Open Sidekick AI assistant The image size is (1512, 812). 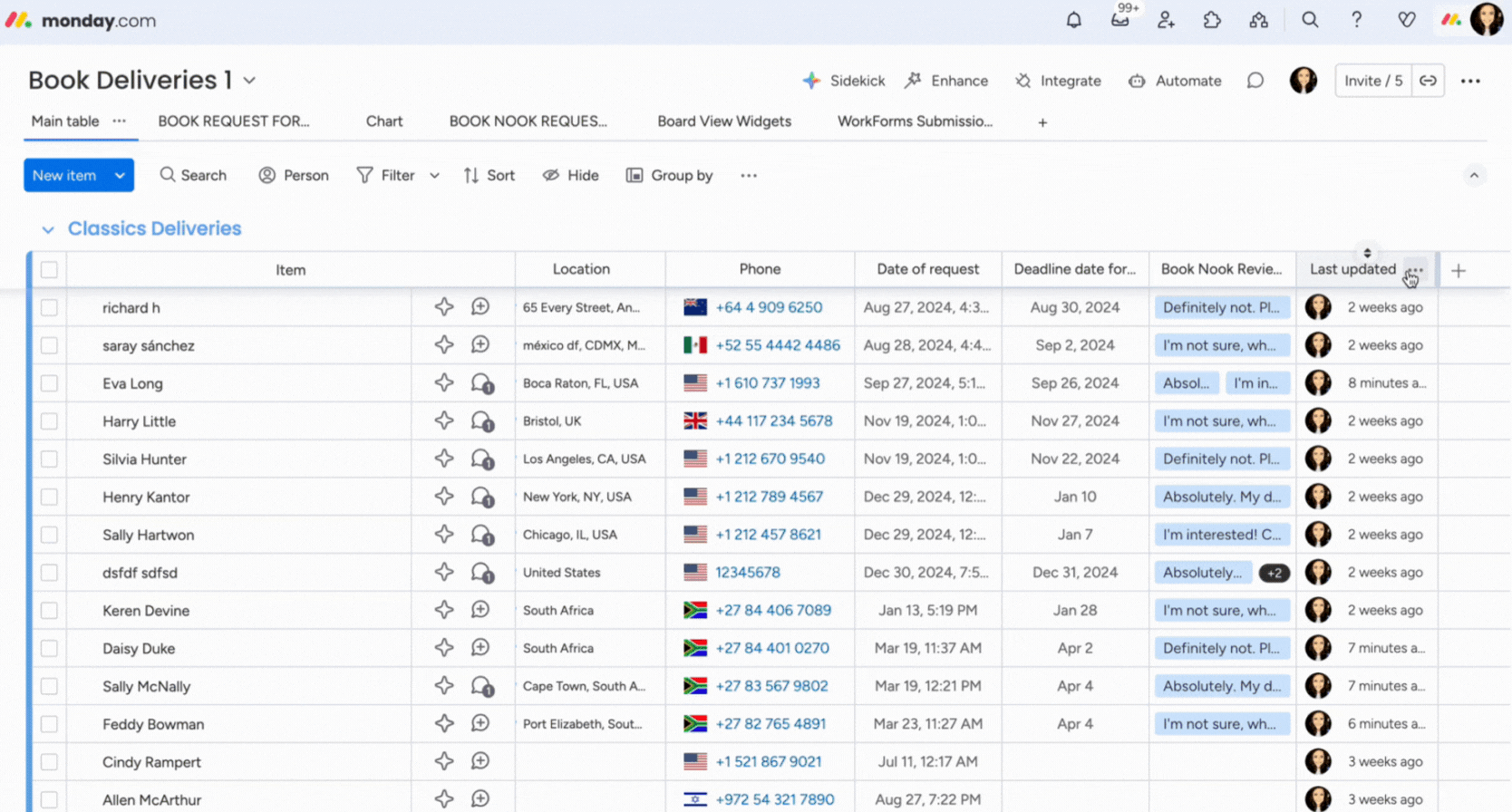click(843, 81)
